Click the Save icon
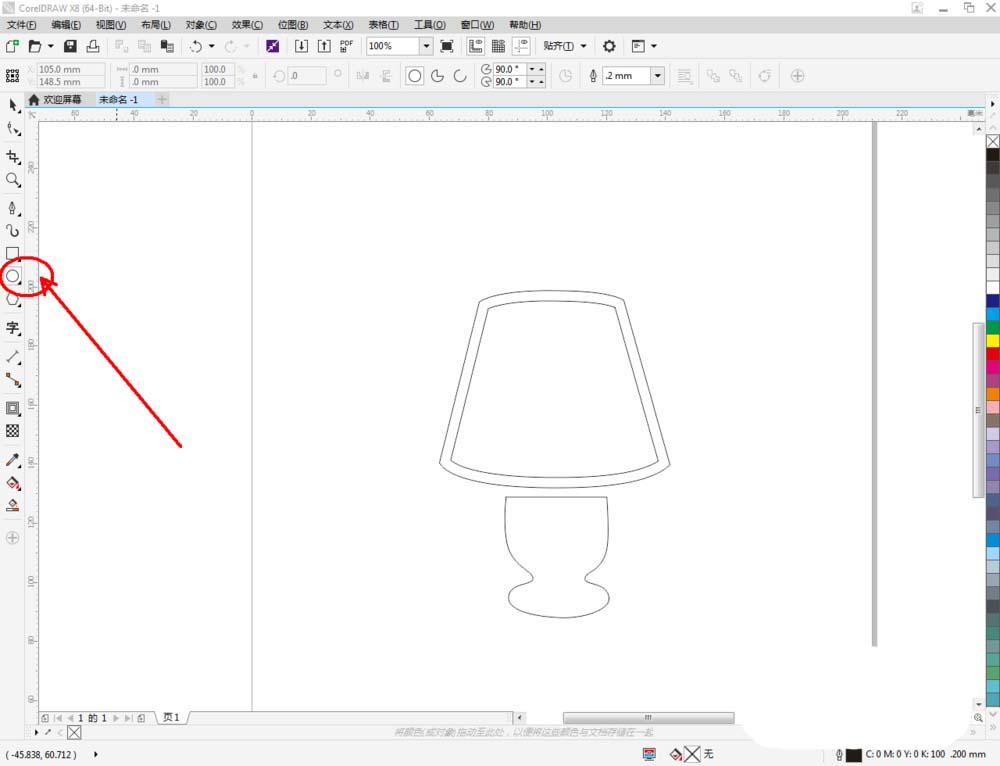 pyautogui.click(x=70, y=46)
